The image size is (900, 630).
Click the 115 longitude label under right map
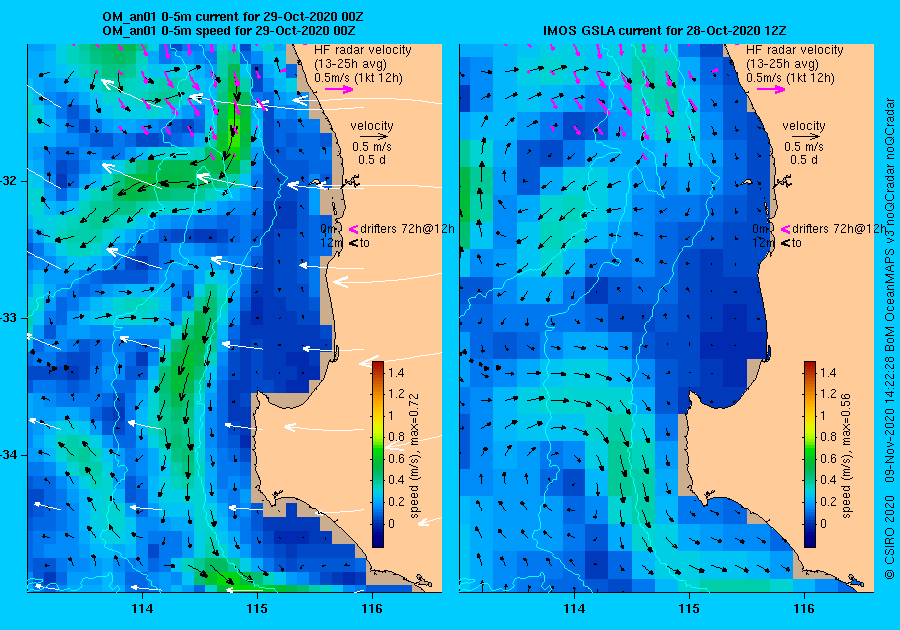689,609
